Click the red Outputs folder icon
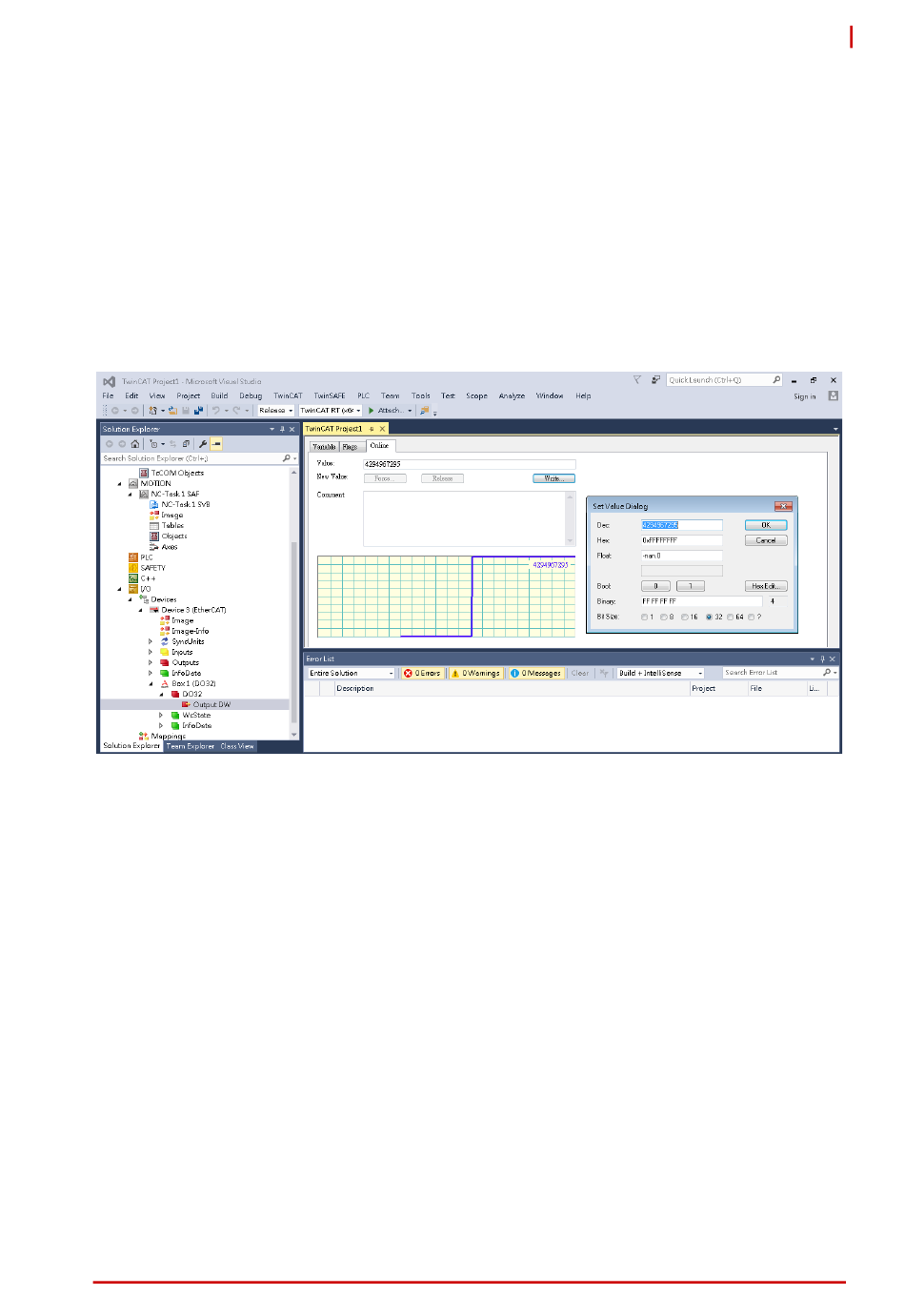The width and height of the screenshot is (905, 1316). (x=165, y=662)
